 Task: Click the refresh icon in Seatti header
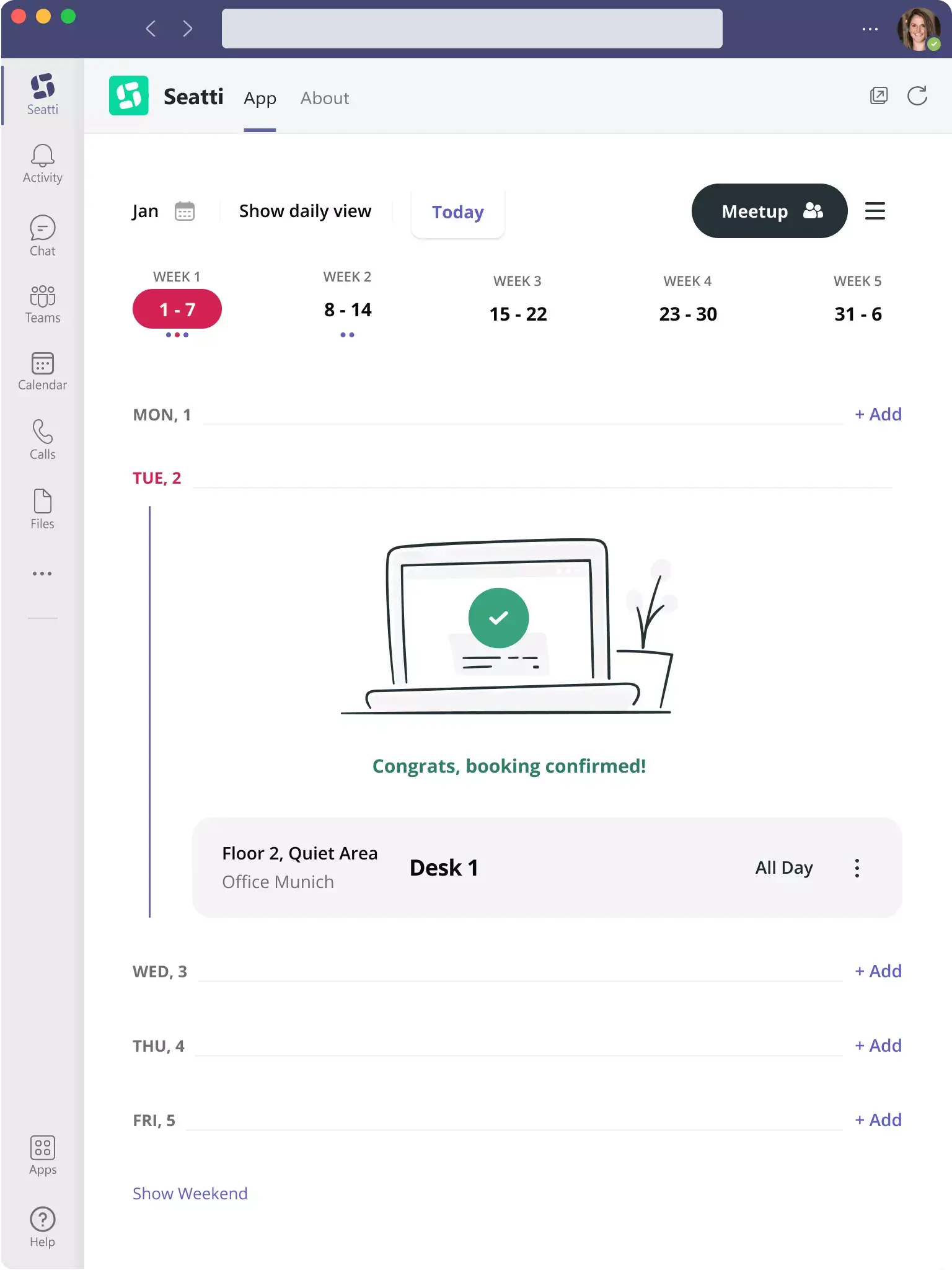(x=917, y=96)
